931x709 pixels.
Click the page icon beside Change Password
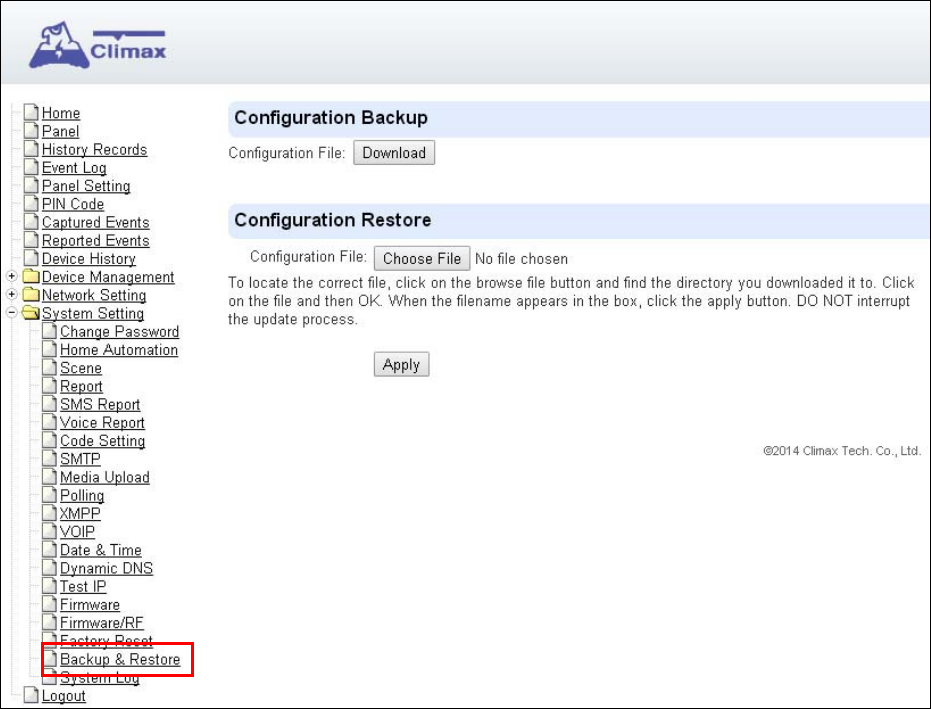pos(50,331)
